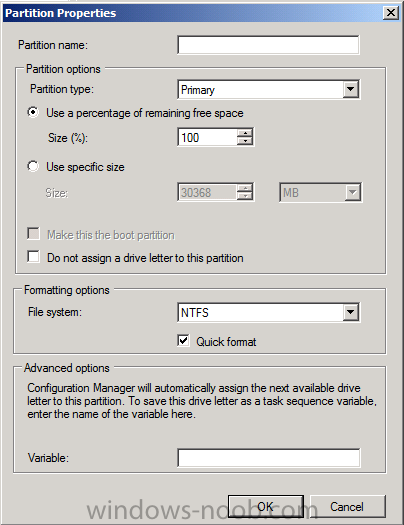Screen dimensions: 404x525
Task: Confirm settings with the OK button
Action: 266,506
